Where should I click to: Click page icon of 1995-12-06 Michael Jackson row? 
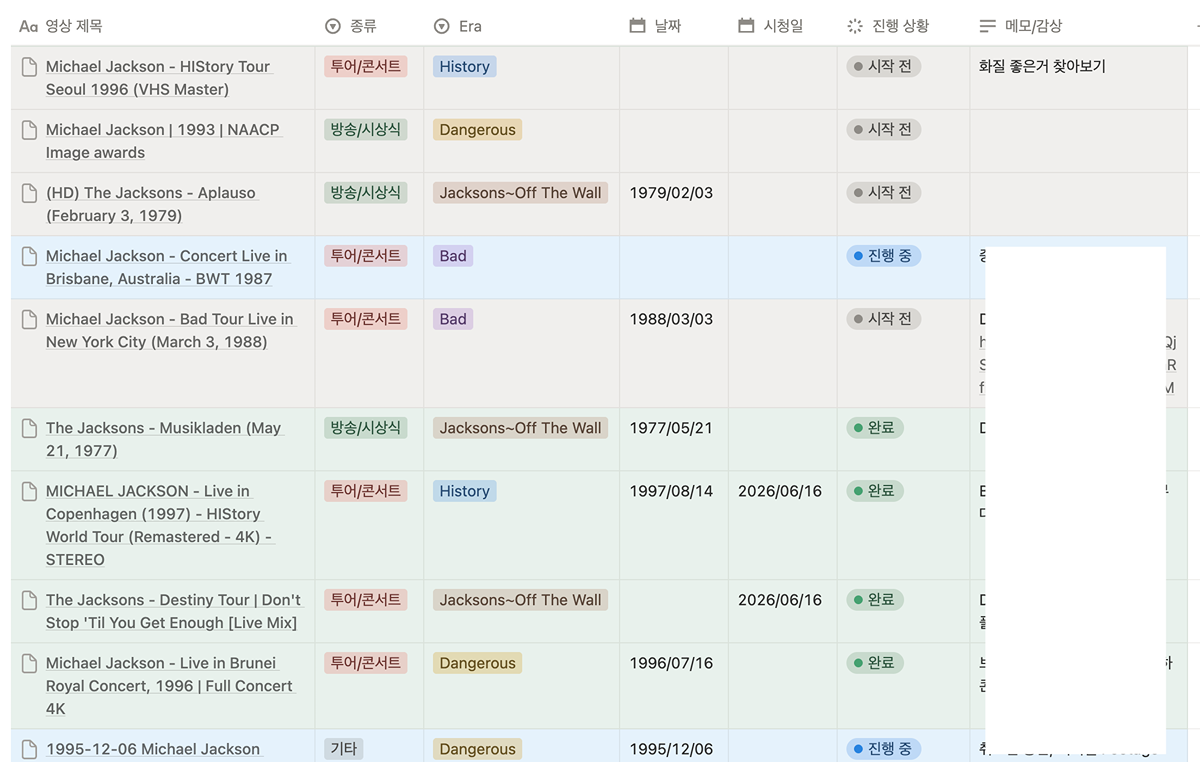30,749
